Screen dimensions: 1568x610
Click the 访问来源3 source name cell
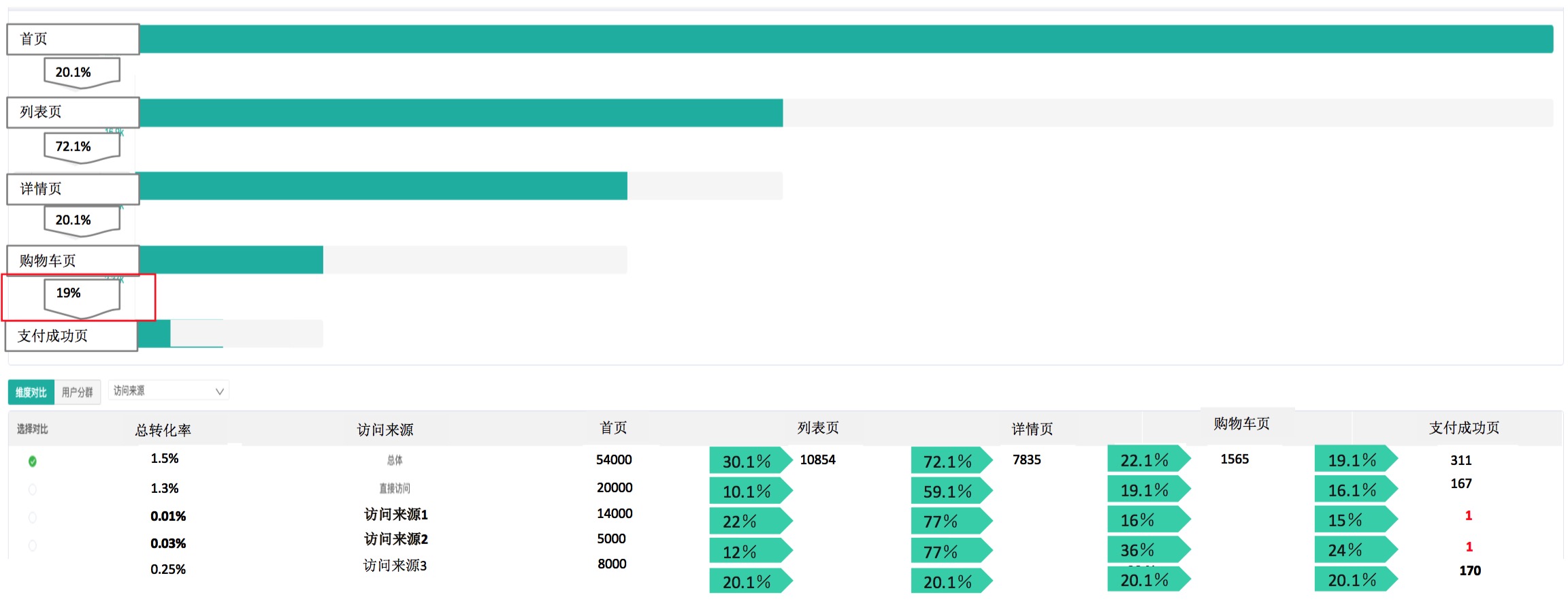395,566
